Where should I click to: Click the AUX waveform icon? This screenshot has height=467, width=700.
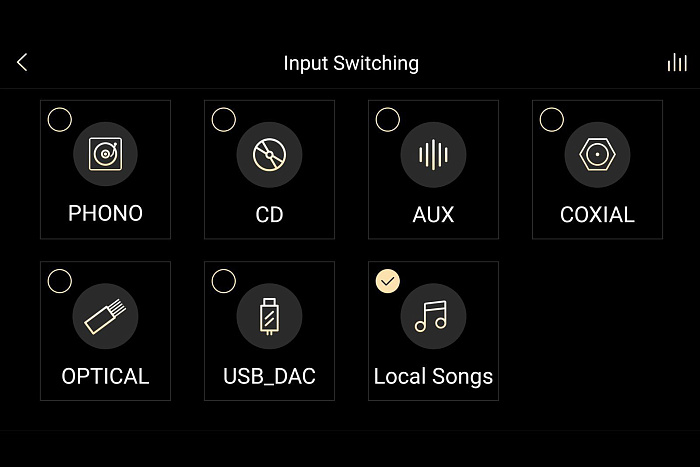coord(433,154)
